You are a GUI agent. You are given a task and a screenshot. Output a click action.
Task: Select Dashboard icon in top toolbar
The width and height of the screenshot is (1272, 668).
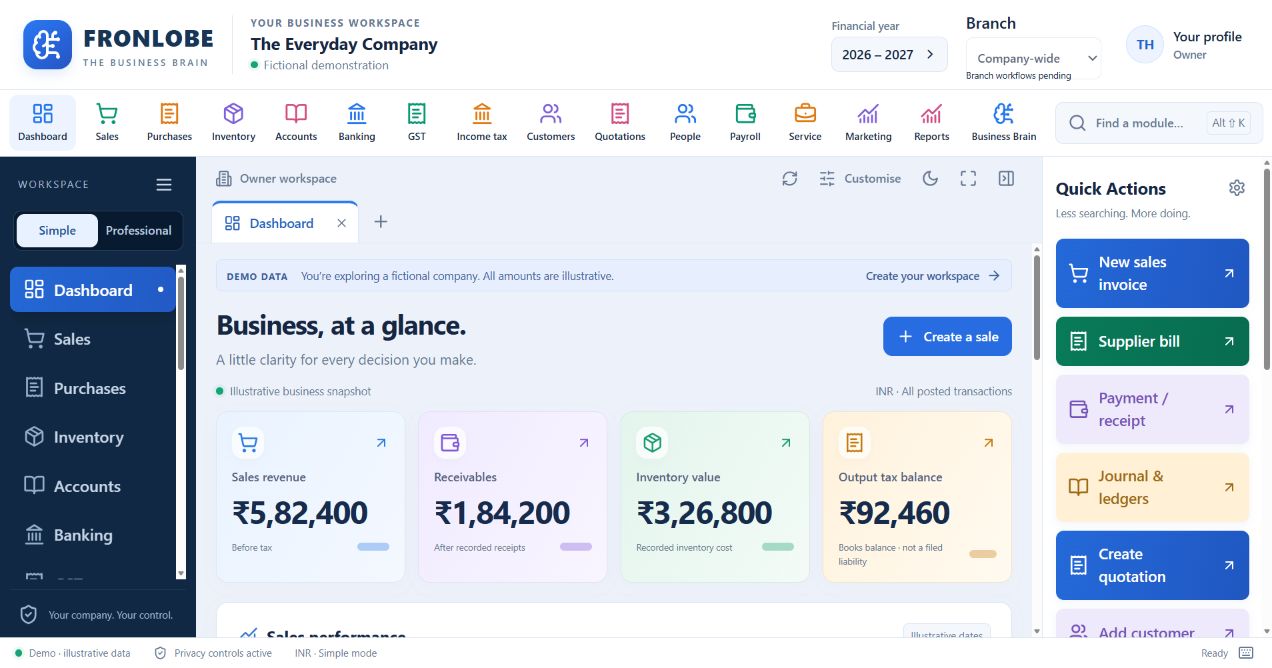pyautogui.click(x=43, y=123)
